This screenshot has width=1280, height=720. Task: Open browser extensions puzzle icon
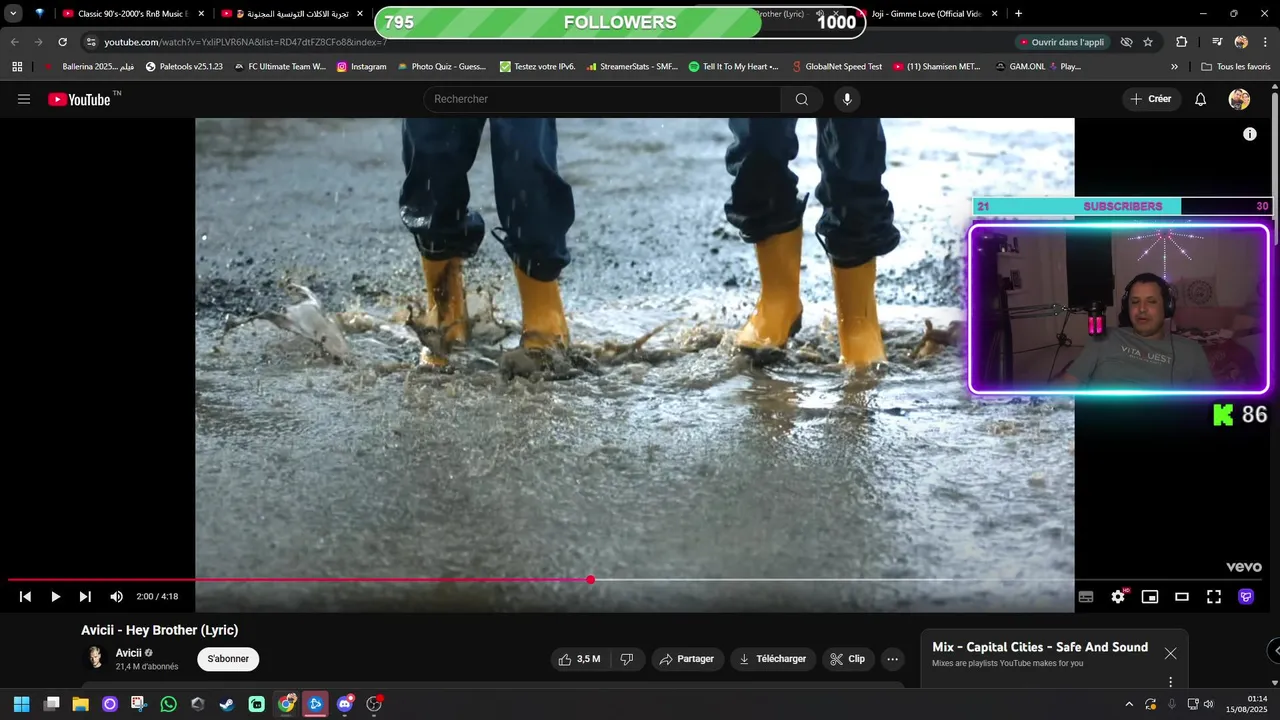1182,42
